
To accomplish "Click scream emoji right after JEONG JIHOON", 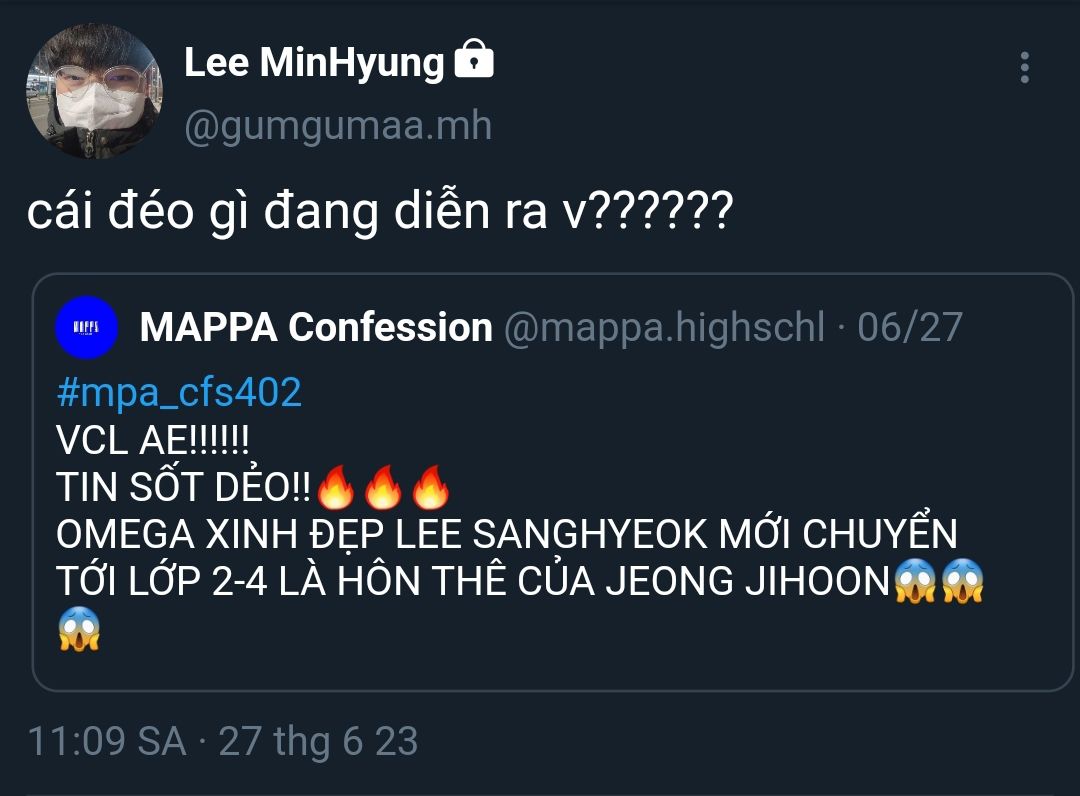I will click(x=914, y=581).
